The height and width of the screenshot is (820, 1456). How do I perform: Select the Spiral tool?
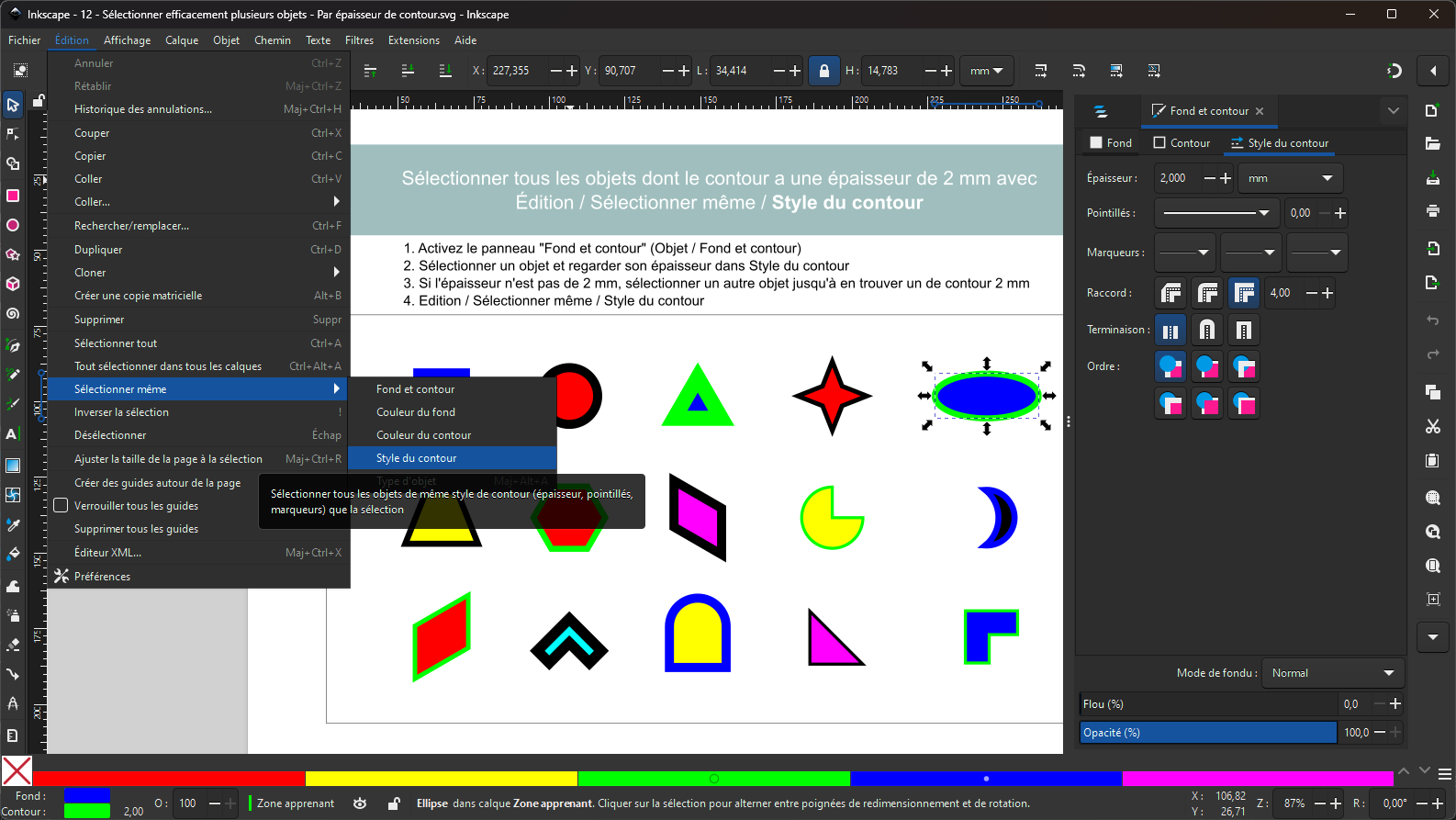(x=13, y=313)
